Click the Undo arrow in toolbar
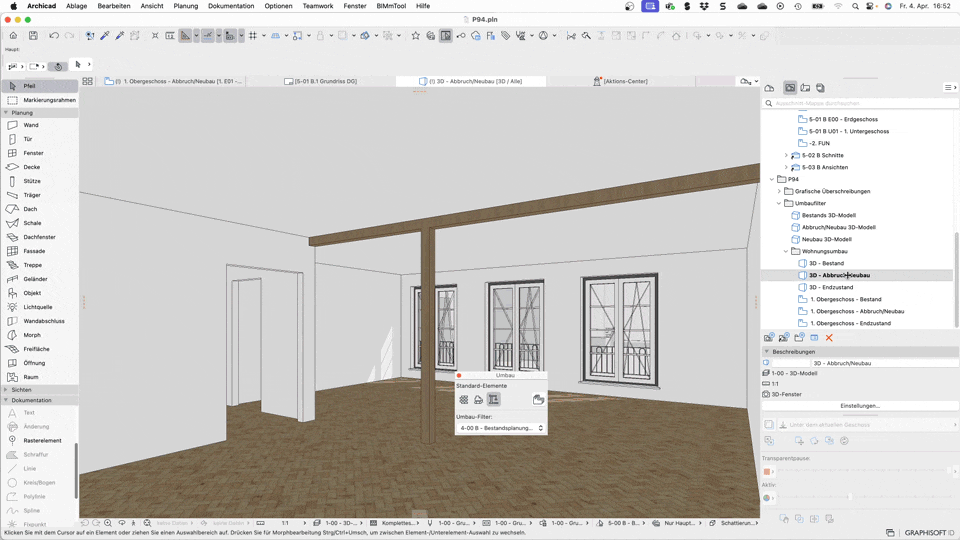Screen dimensions: 960x540 click(x=54, y=36)
